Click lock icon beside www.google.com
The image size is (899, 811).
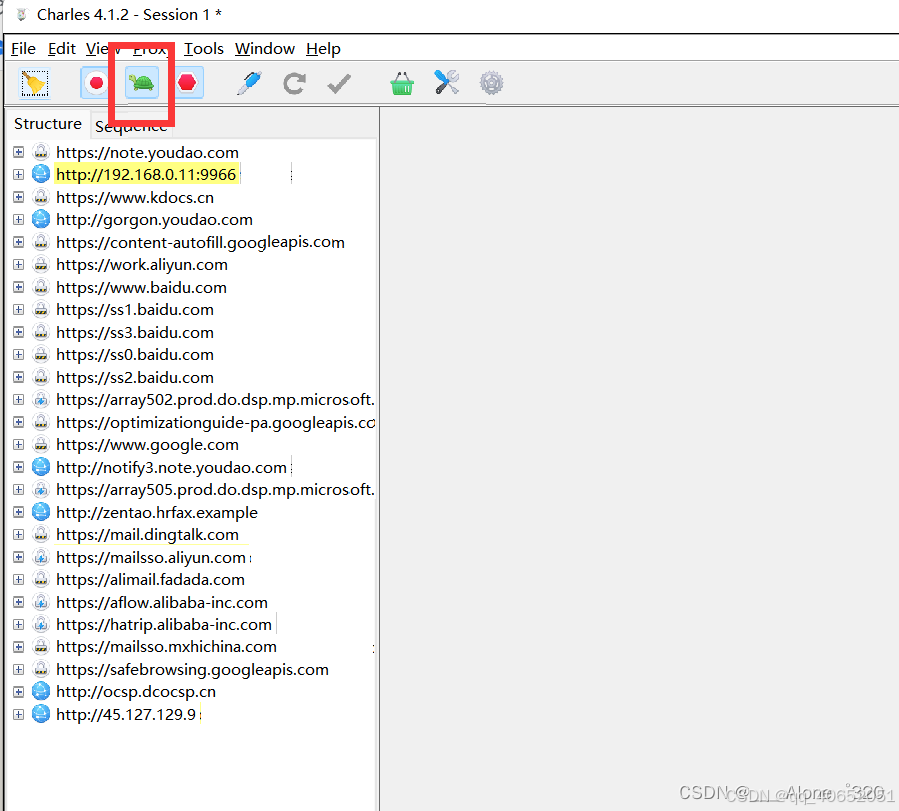click(41, 444)
